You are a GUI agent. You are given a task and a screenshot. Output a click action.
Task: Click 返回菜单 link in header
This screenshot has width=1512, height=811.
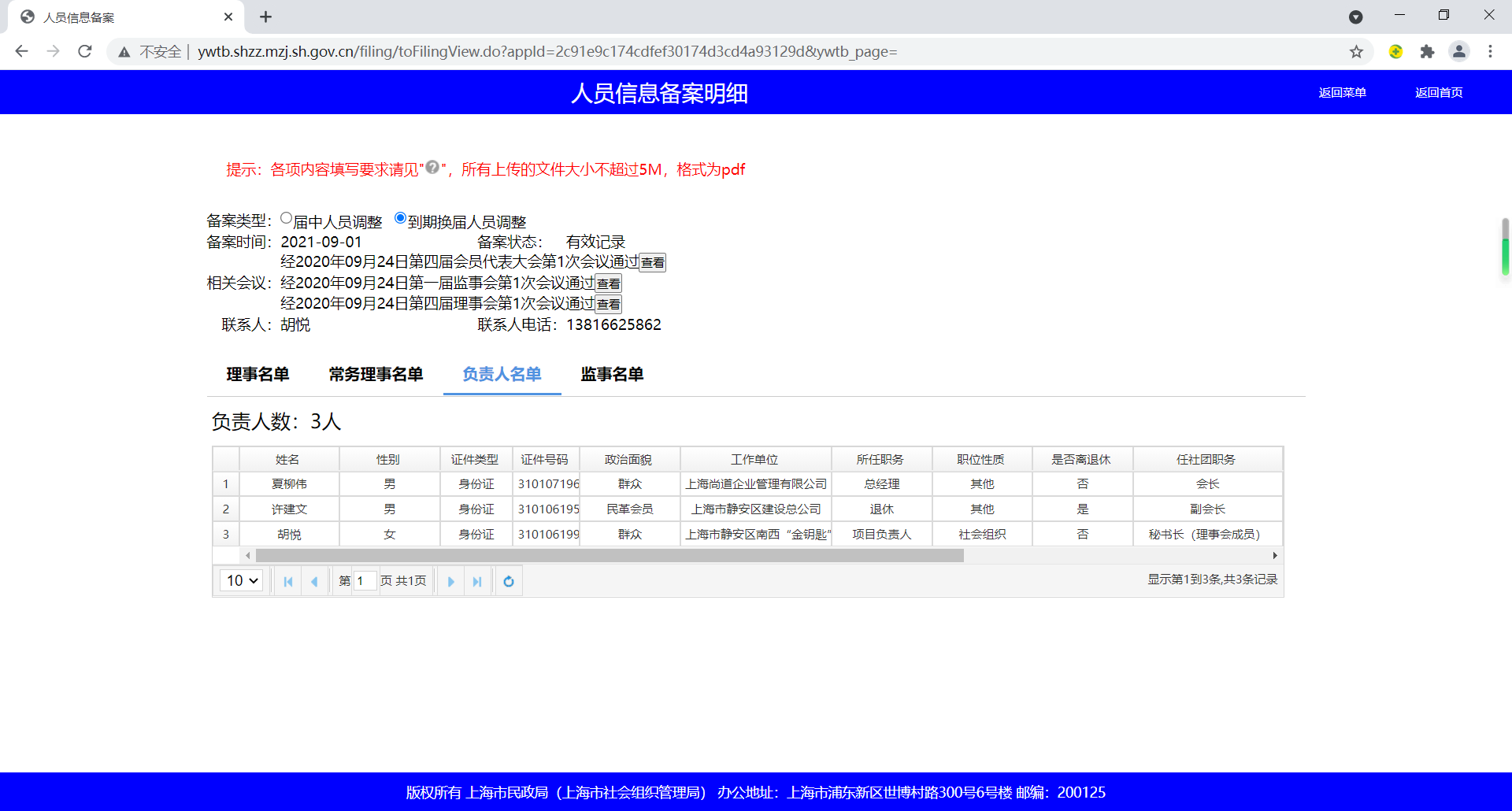click(1342, 93)
